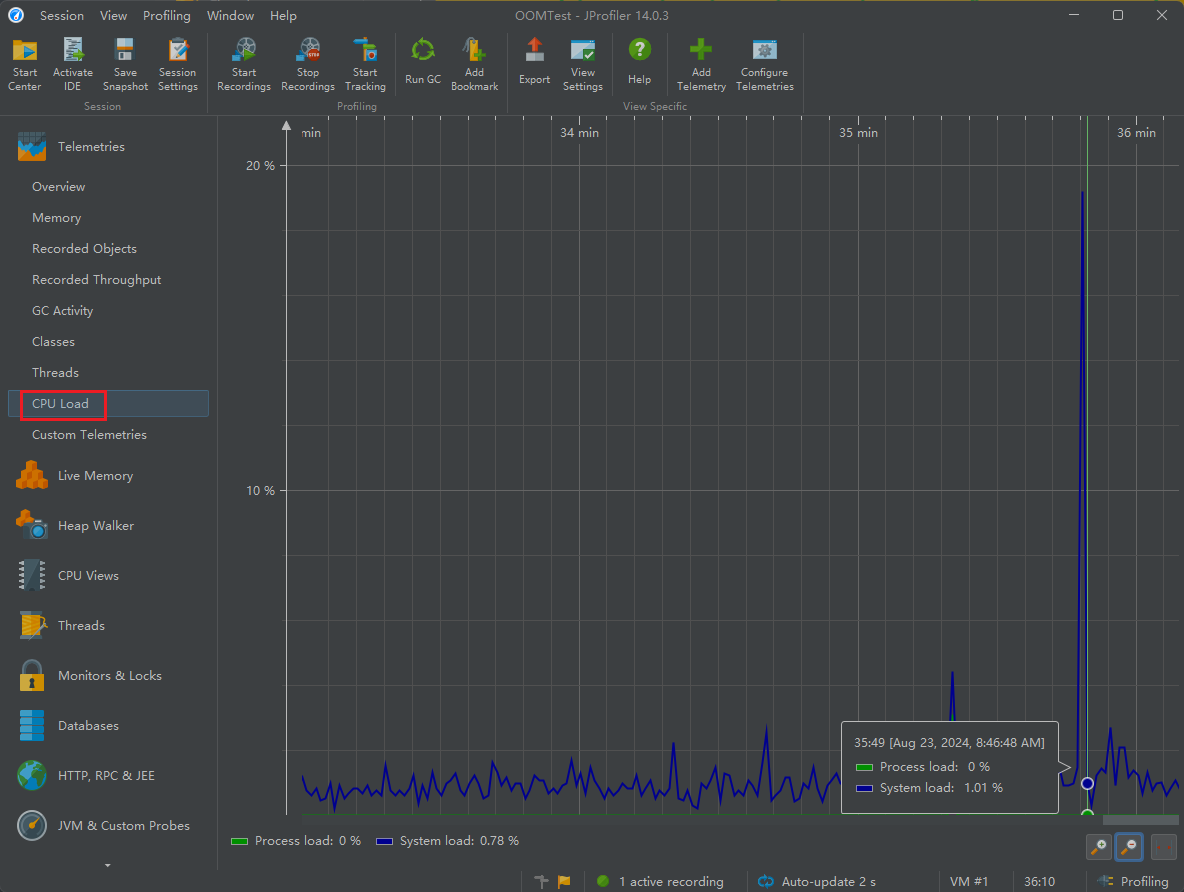Open the Databases section
The width and height of the screenshot is (1184, 892).
click(68, 726)
